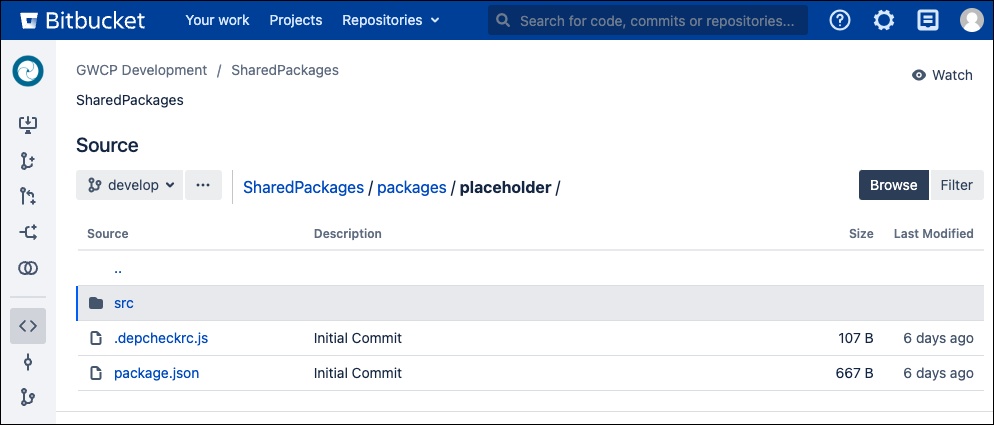The width and height of the screenshot is (994, 425).
Task: Open the user profile avatar
Action: click(x=972, y=20)
